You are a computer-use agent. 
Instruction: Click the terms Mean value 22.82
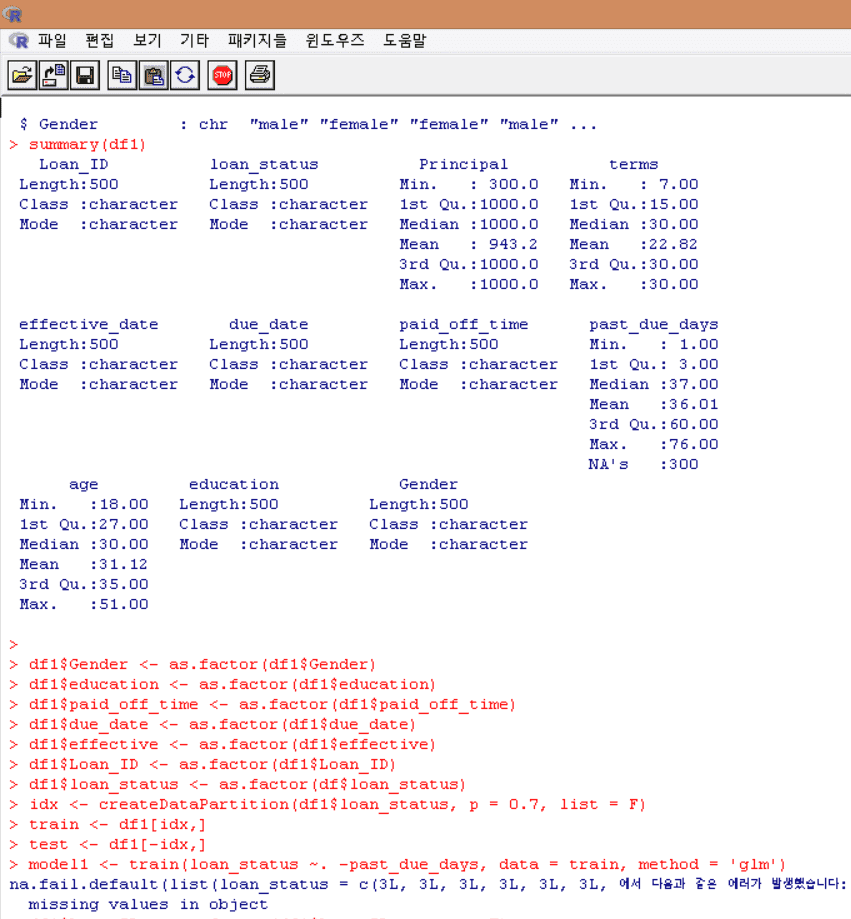point(673,244)
